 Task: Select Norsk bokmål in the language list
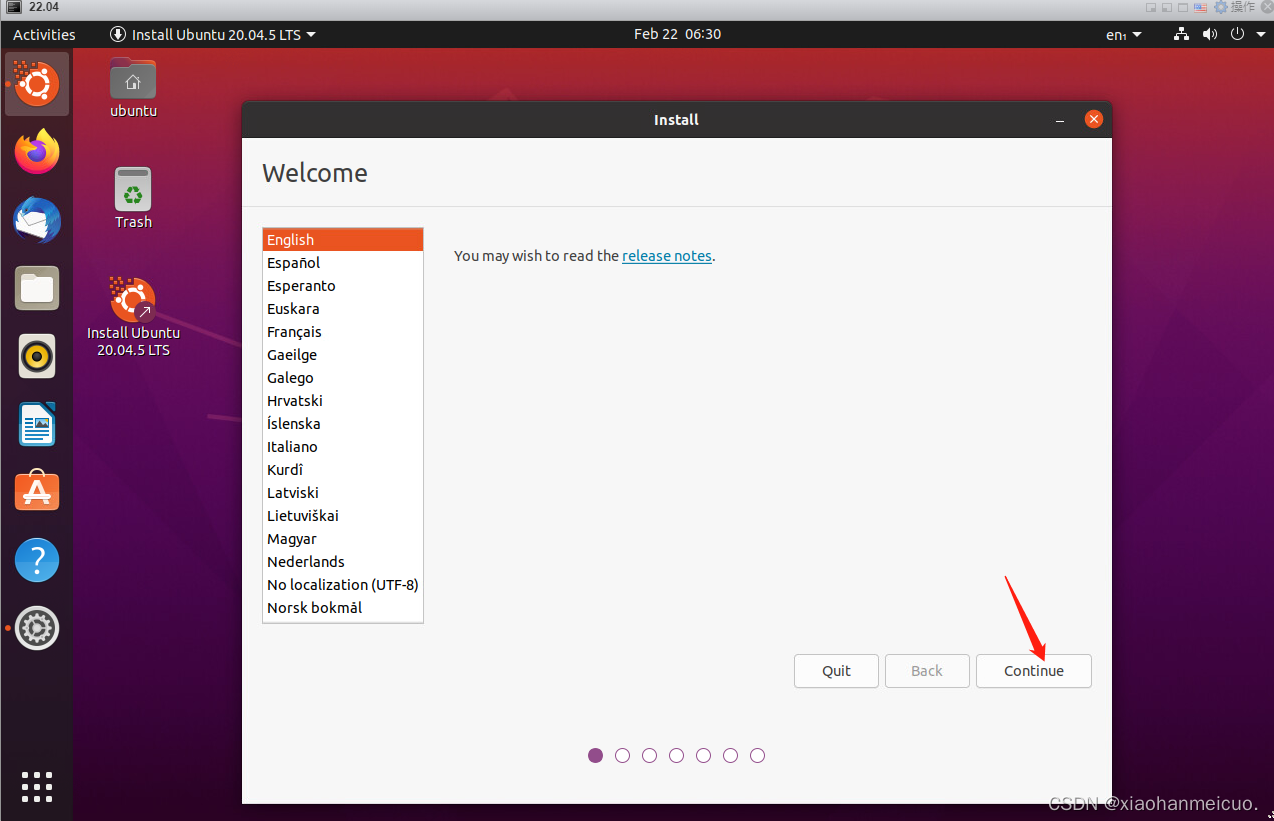(343, 608)
